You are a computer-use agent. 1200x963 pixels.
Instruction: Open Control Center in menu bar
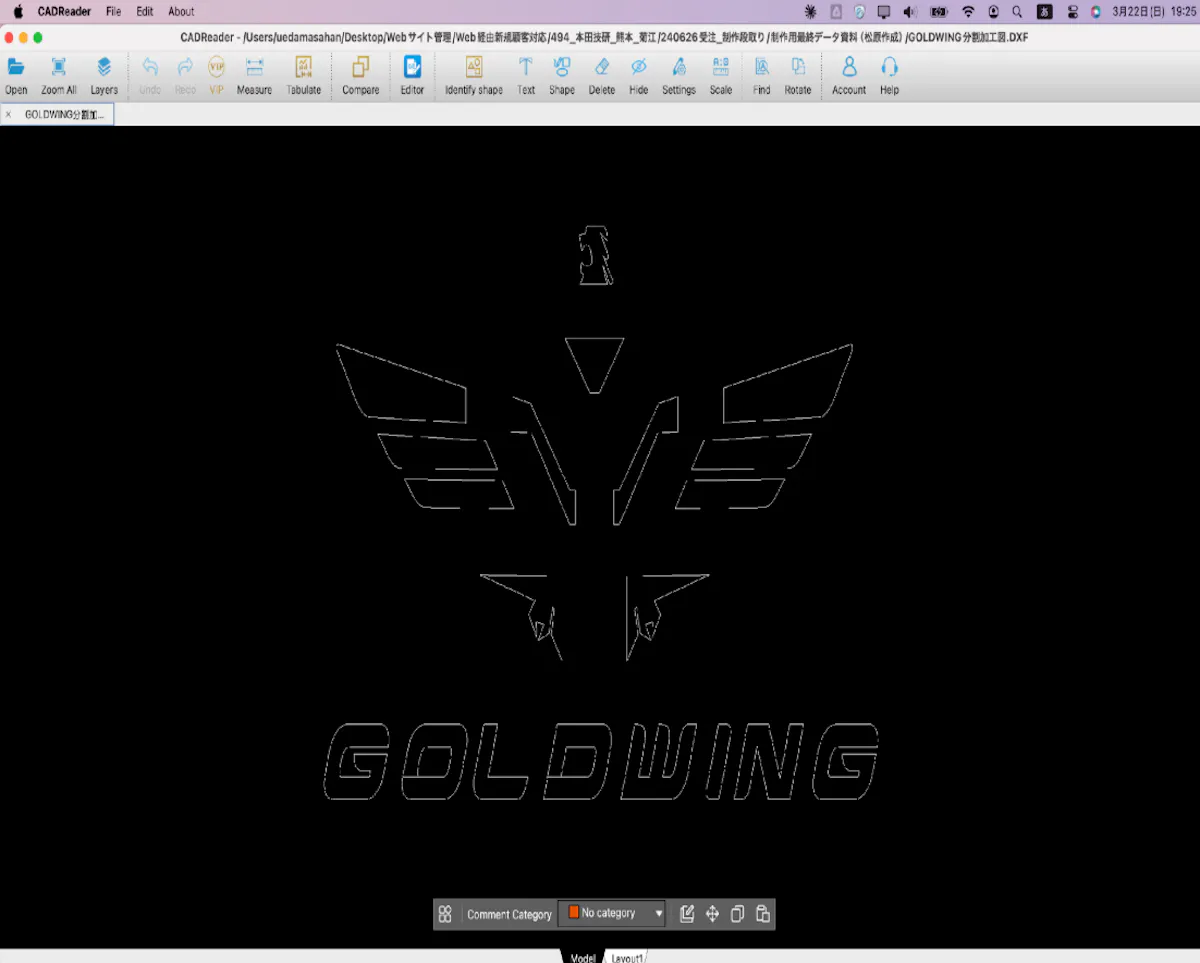pyautogui.click(x=1073, y=12)
